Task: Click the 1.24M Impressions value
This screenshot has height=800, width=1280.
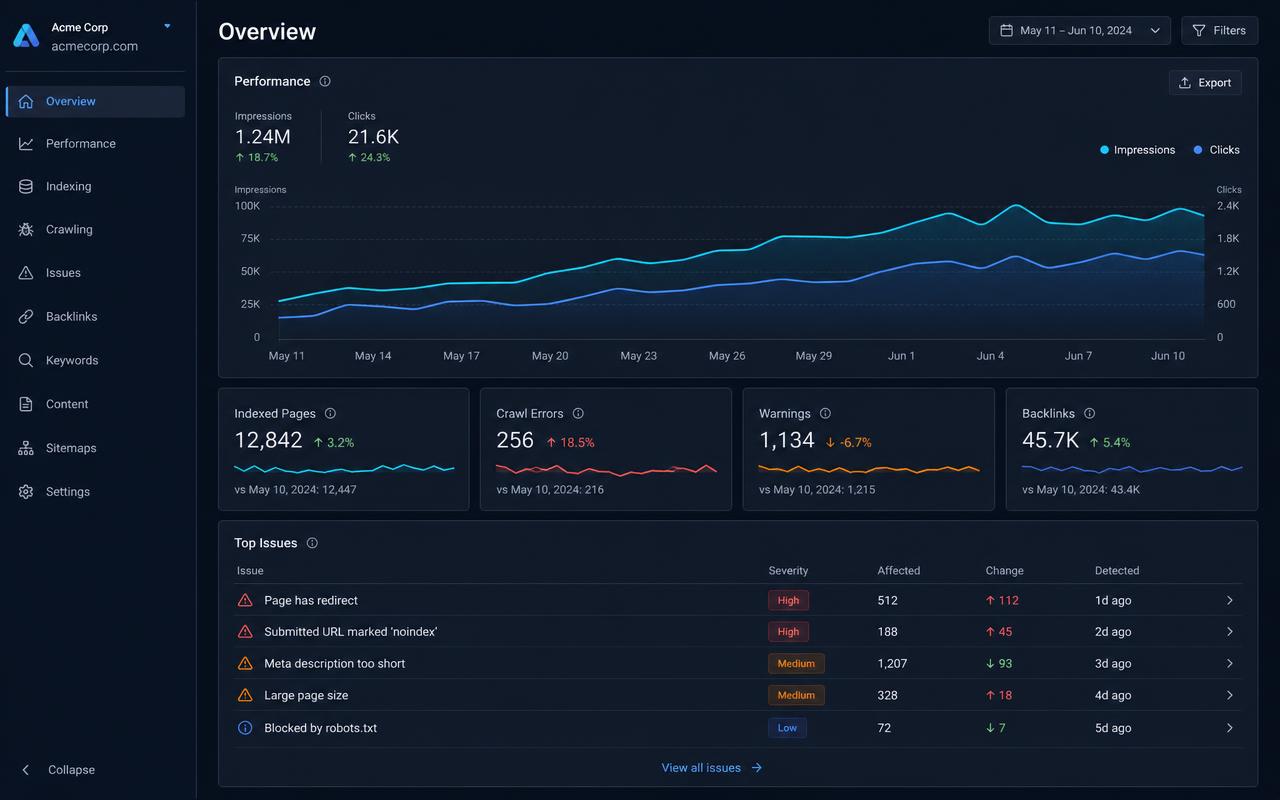Action: pyautogui.click(x=263, y=137)
